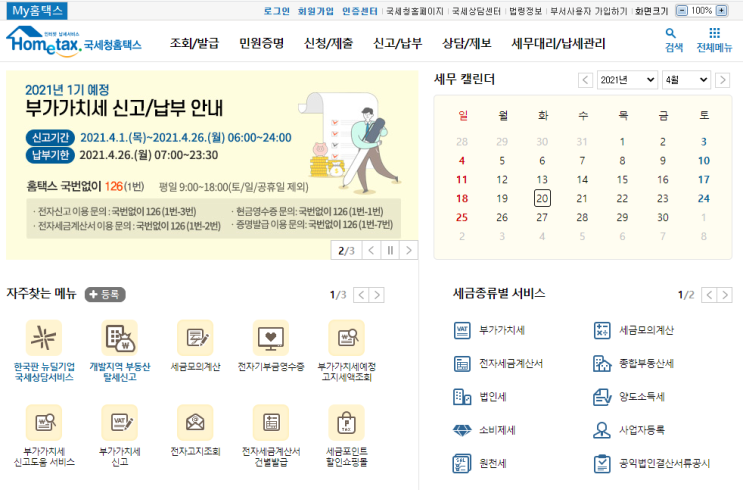
Task: Open the 부가가치세 신고도움 서비스 icon
Action: pos(44,422)
